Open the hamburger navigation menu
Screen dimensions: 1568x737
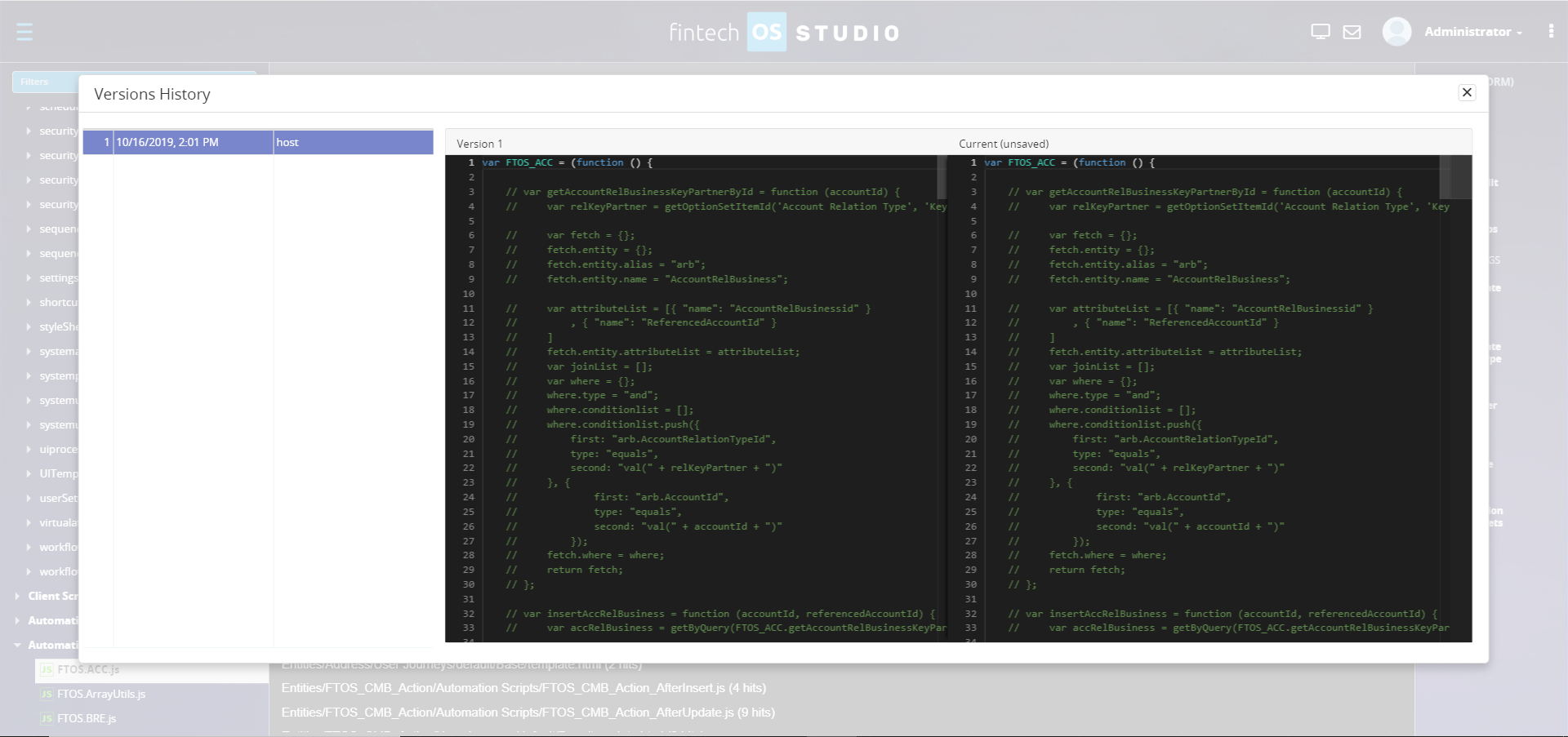pos(24,31)
